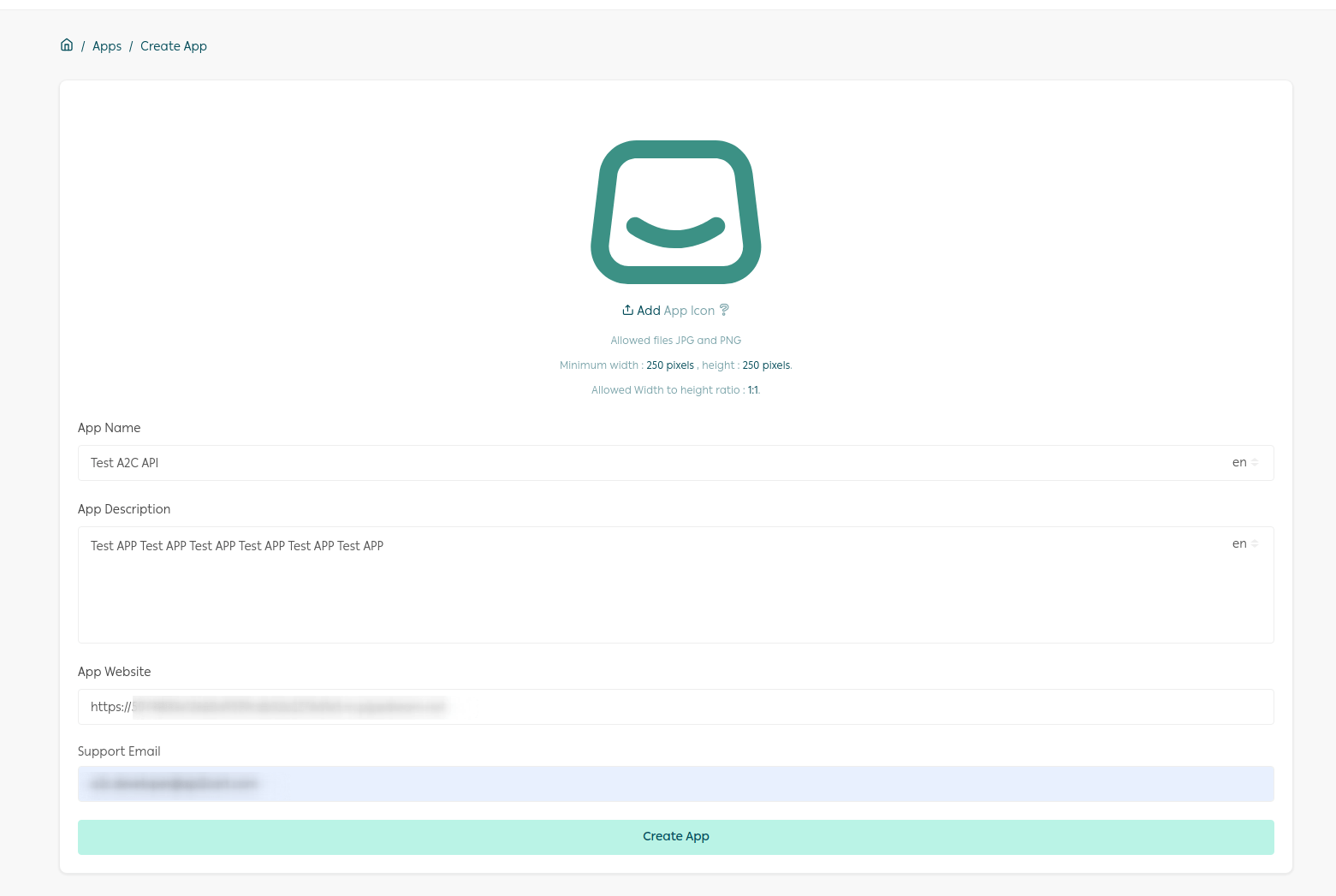Open the question mark help for app icon
The height and width of the screenshot is (896, 1336).
tap(724, 310)
